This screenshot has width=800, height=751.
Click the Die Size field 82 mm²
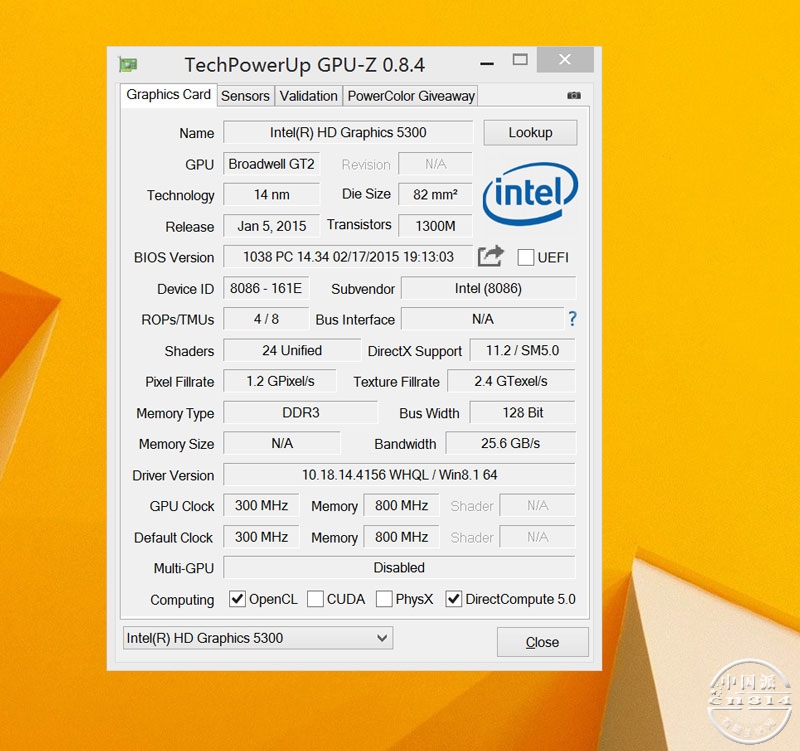click(x=435, y=194)
